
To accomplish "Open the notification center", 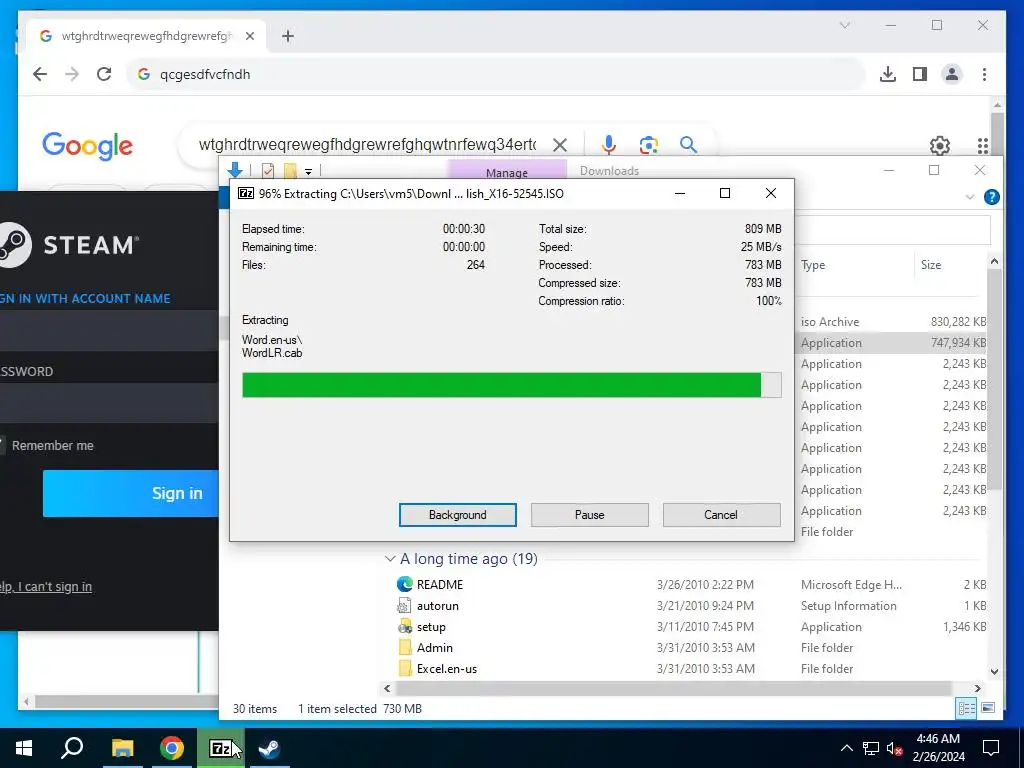I will (x=991, y=748).
